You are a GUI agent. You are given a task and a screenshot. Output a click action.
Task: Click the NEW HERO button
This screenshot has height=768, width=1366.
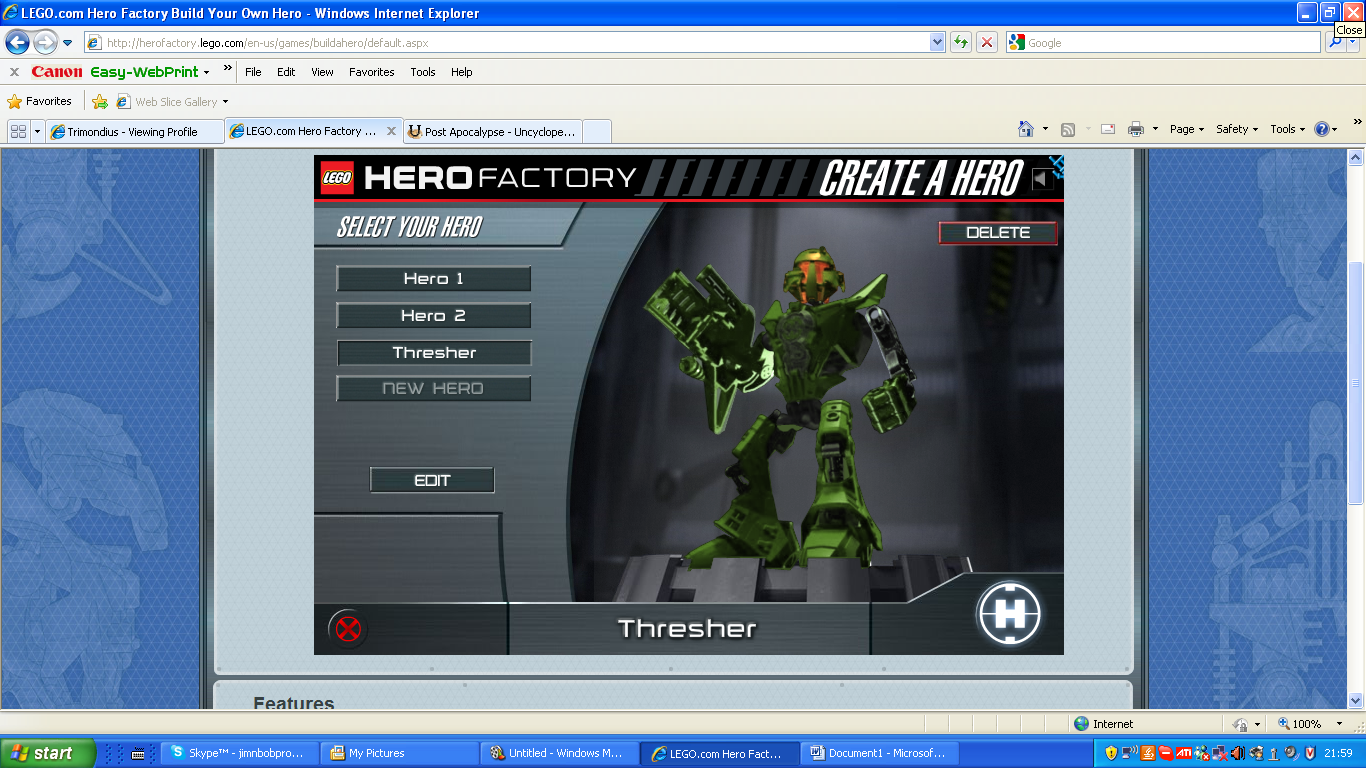[x=434, y=389]
